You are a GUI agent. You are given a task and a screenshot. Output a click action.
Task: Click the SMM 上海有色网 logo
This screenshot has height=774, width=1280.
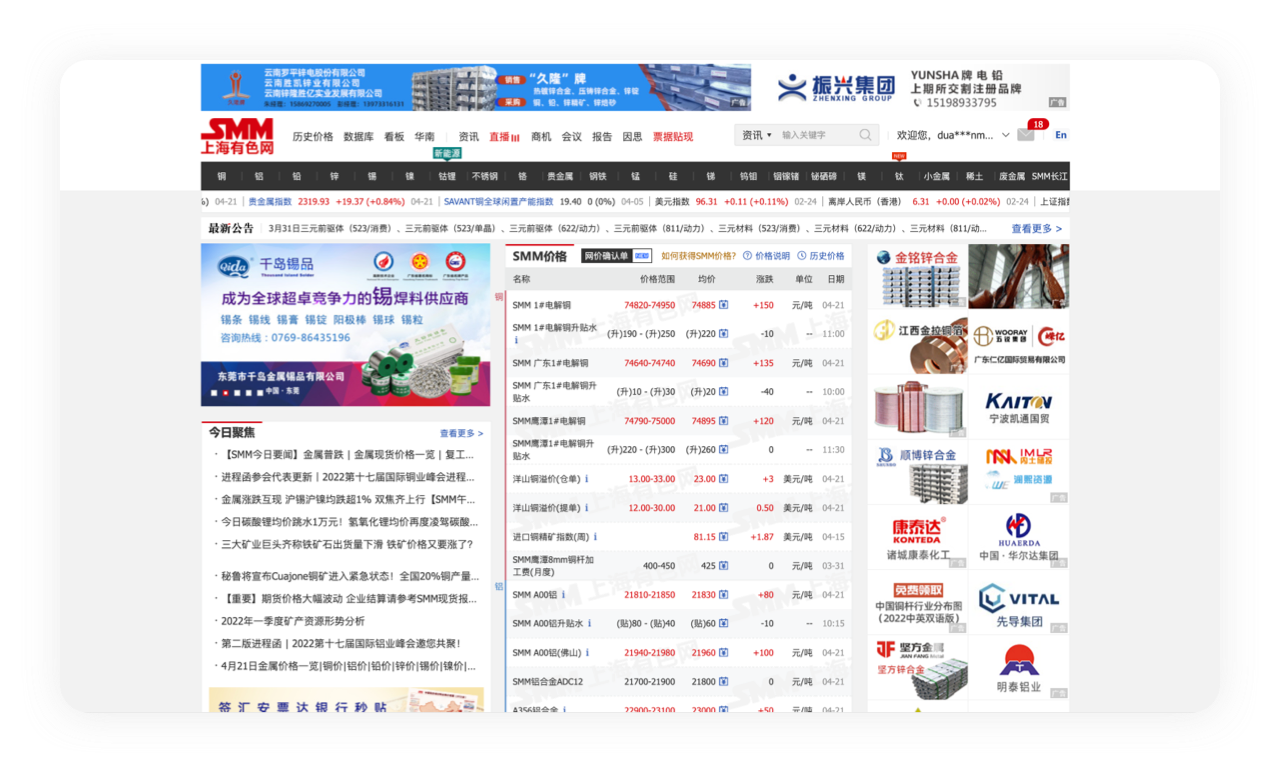(237, 137)
